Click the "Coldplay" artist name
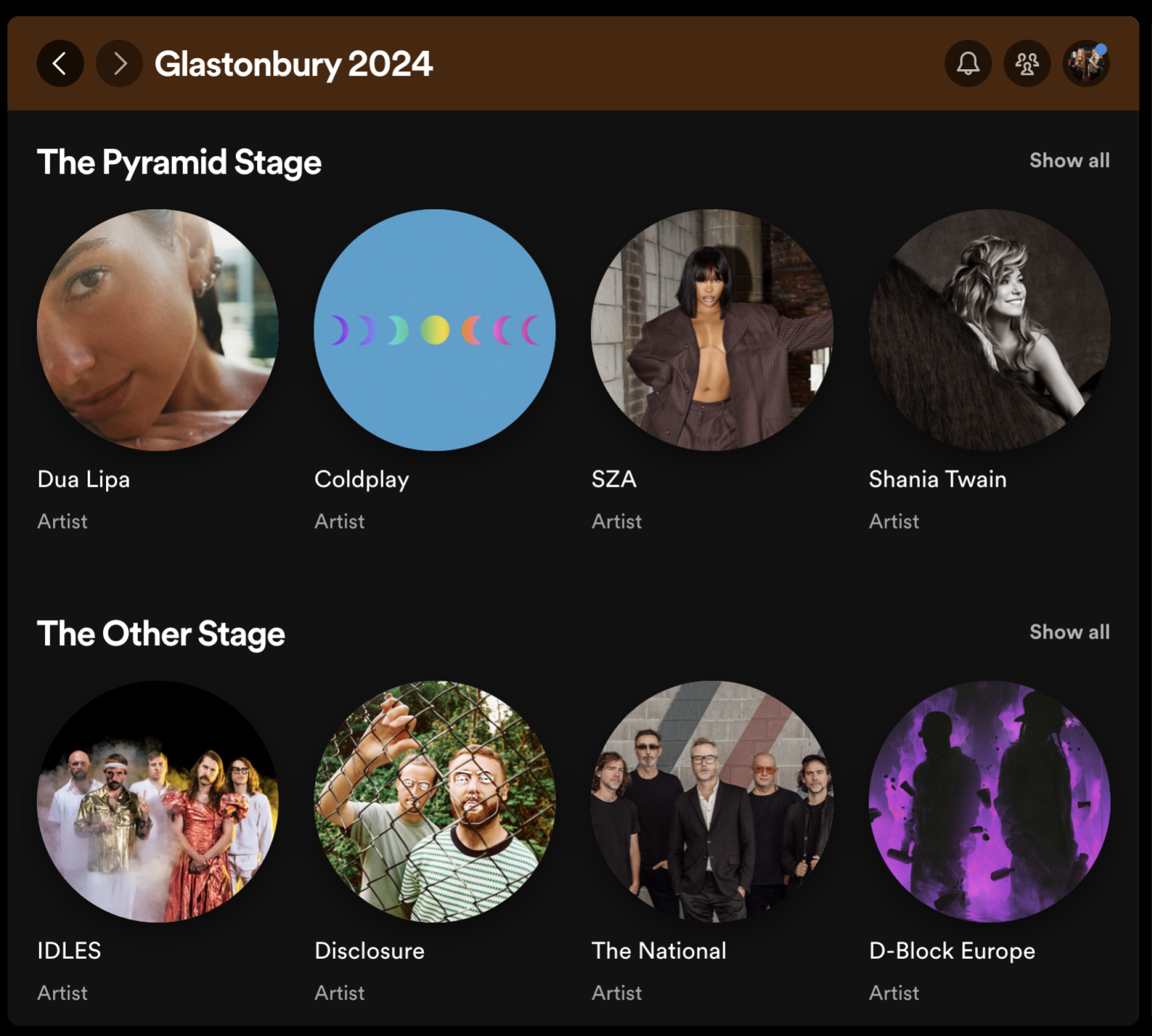Viewport: 1152px width, 1036px height. click(x=361, y=479)
